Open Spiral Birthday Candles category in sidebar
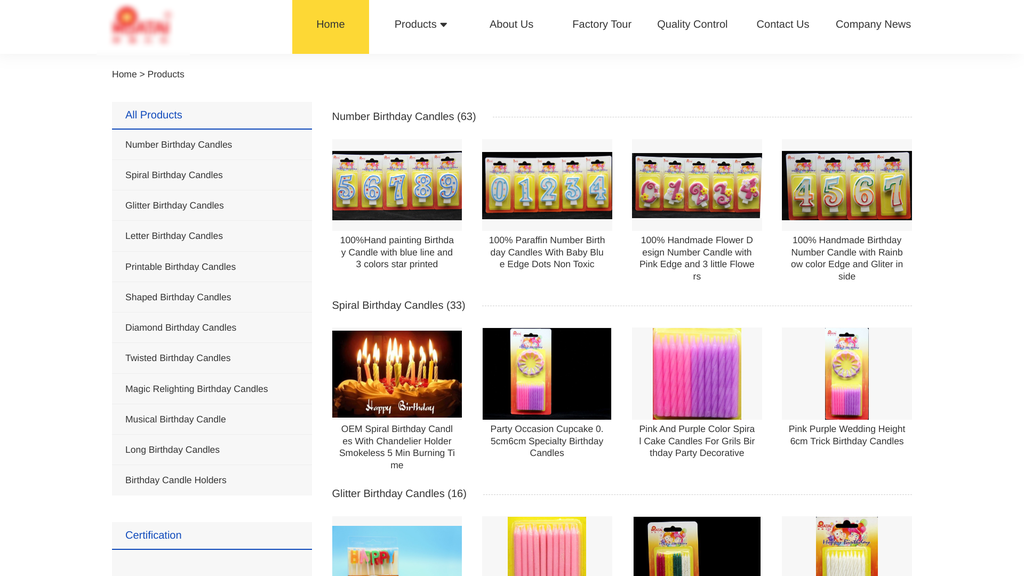 click(x=174, y=175)
